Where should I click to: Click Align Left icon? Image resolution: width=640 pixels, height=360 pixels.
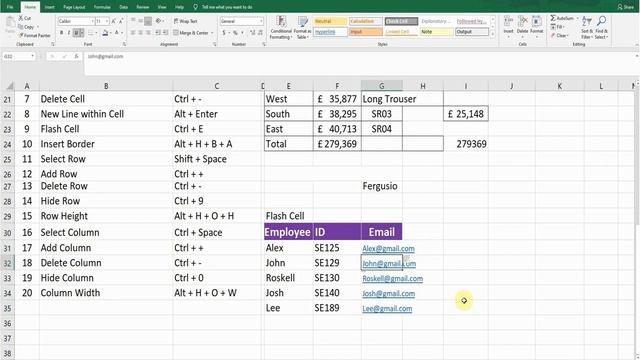click(133, 33)
